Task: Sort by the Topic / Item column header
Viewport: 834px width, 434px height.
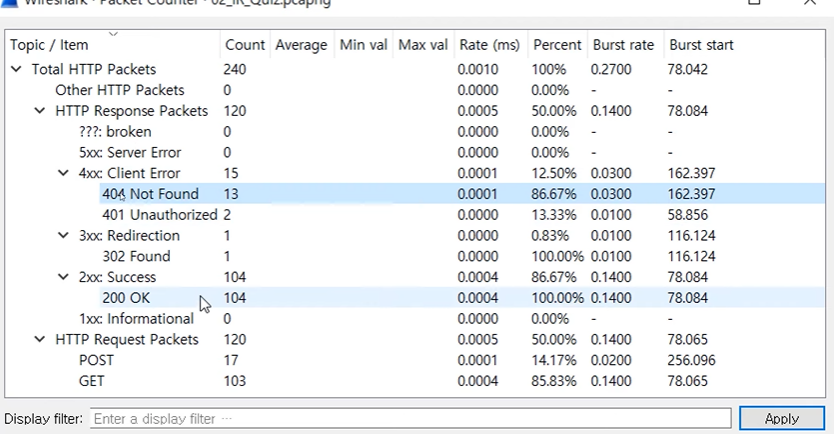Action: tap(113, 45)
